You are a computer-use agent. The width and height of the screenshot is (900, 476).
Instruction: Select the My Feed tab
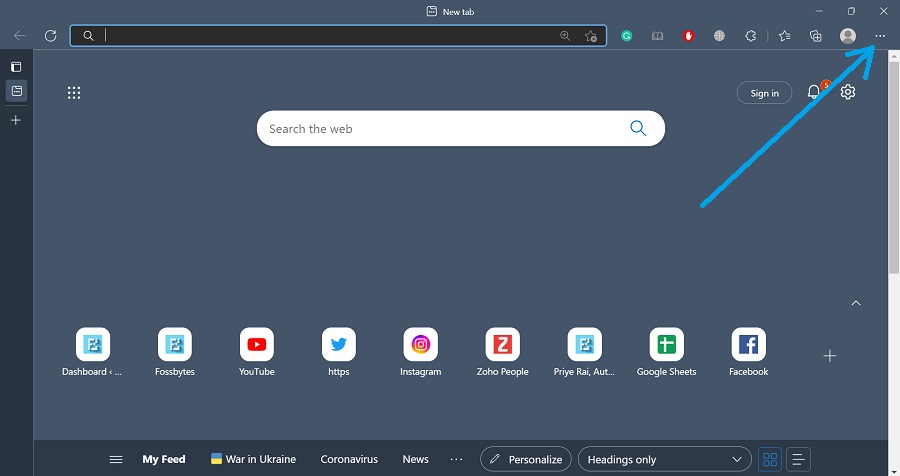[164, 459]
